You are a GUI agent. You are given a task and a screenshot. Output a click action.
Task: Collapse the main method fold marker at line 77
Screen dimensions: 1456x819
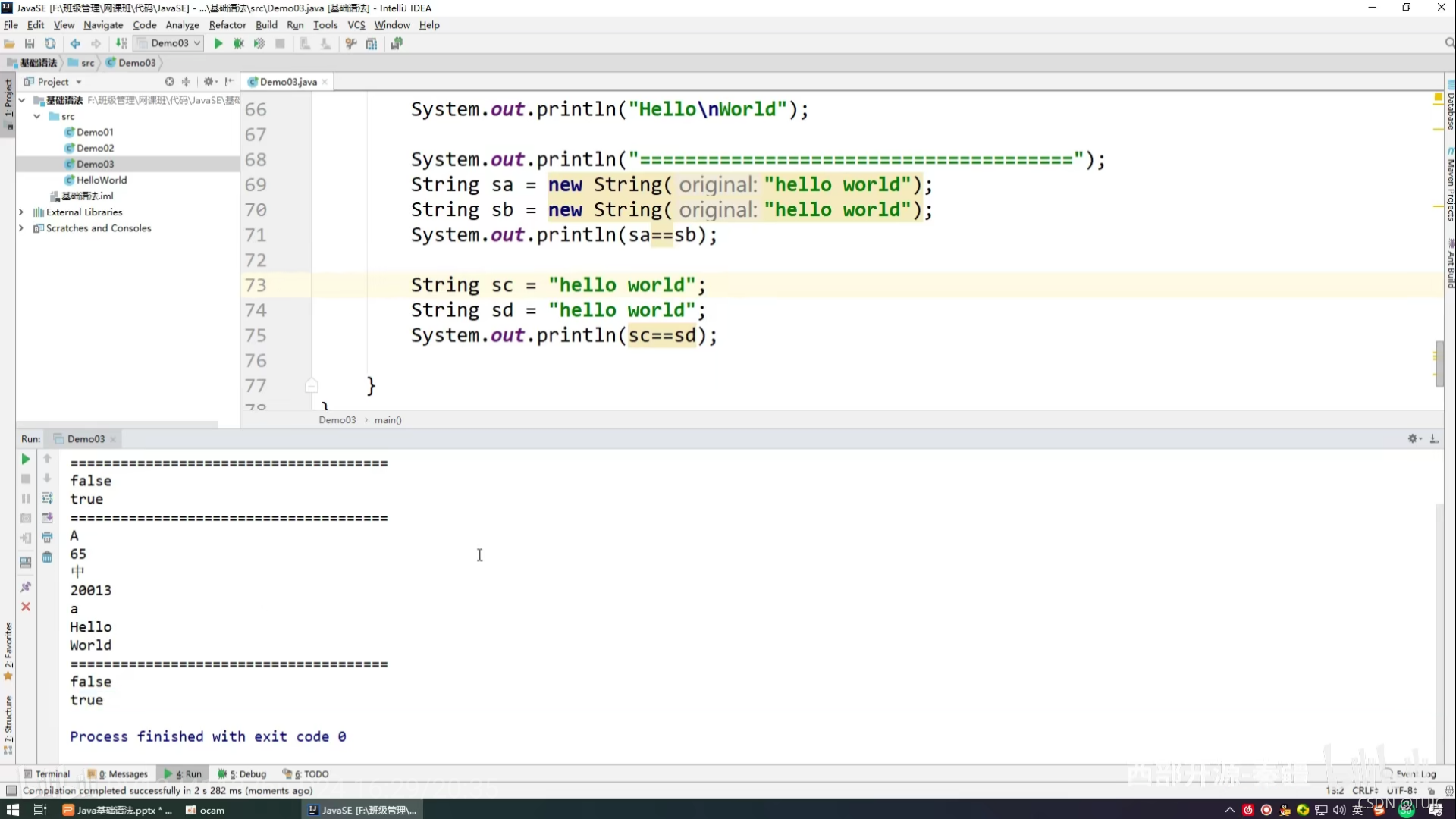(x=311, y=385)
